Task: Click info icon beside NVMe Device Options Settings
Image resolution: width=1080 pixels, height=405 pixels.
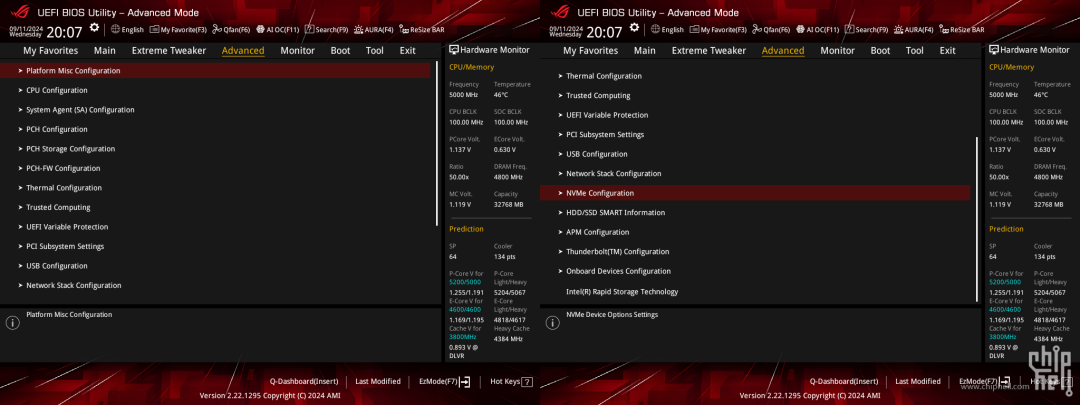Action: pyautogui.click(x=552, y=322)
